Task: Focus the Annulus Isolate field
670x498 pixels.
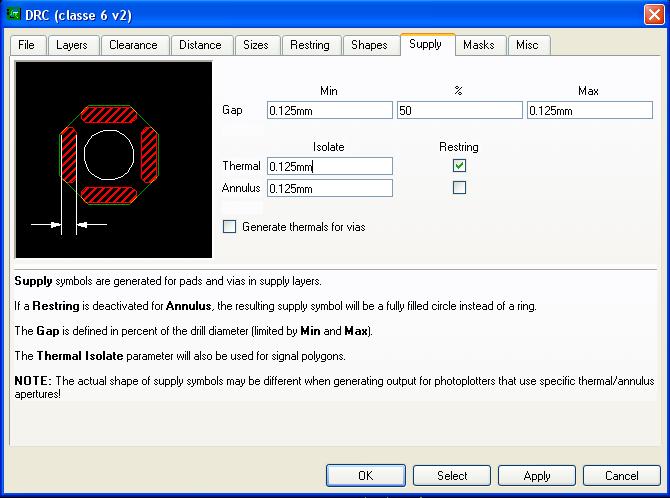Action: 329,188
